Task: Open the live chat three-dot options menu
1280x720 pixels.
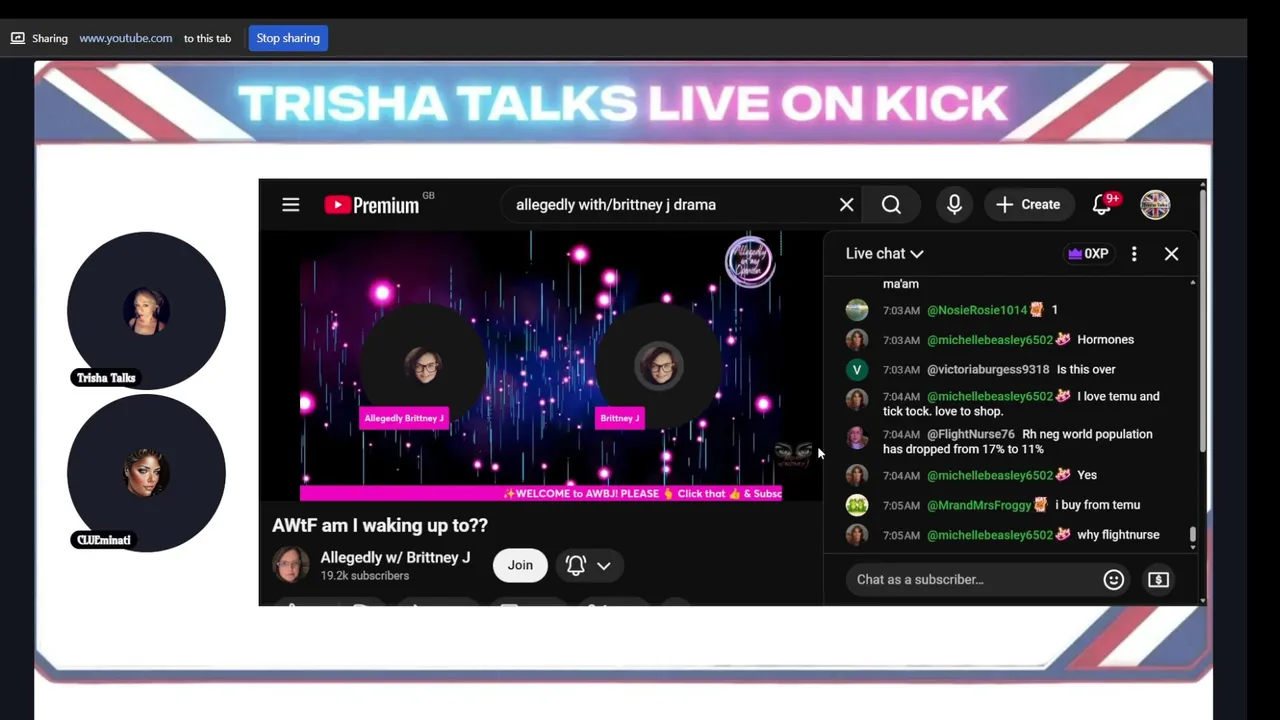Action: pyautogui.click(x=1134, y=254)
